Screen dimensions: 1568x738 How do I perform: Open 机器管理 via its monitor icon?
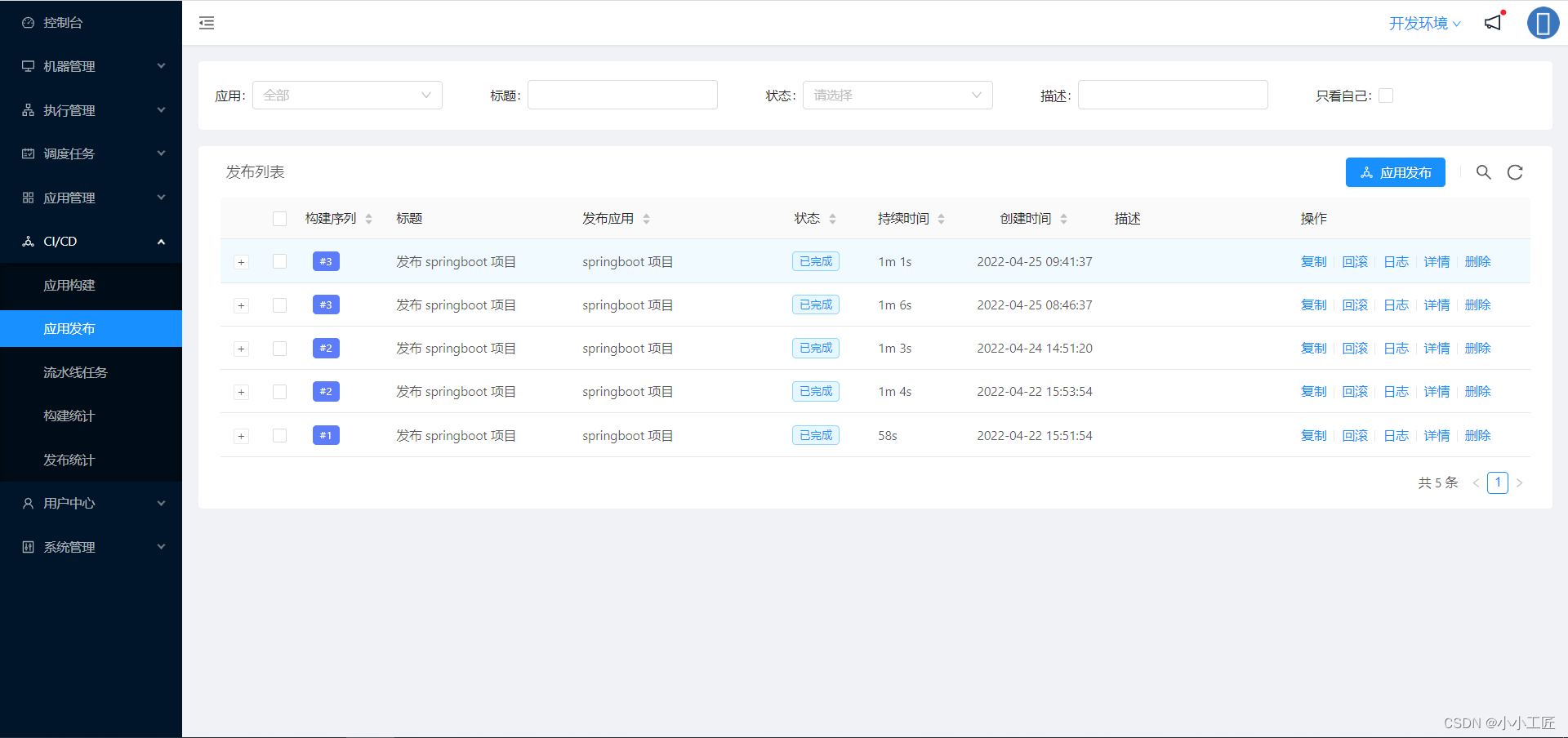(x=27, y=66)
